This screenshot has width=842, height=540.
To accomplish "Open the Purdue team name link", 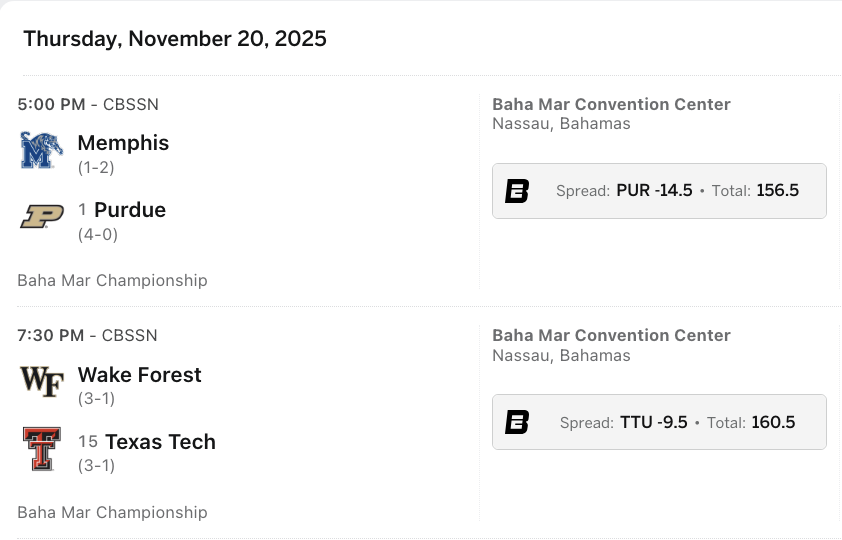I will [130, 210].
